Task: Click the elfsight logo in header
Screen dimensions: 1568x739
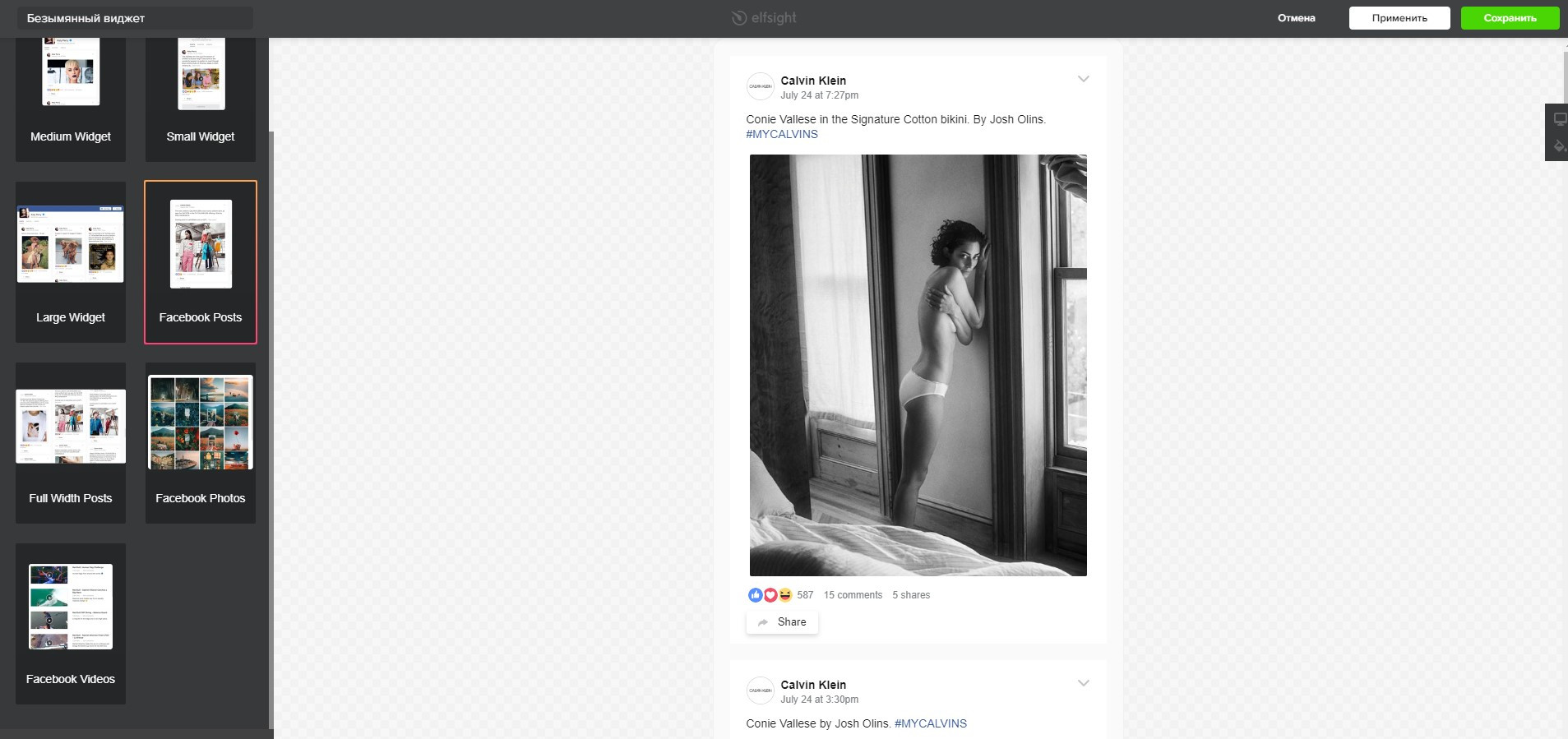Action: (x=764, y=18)
